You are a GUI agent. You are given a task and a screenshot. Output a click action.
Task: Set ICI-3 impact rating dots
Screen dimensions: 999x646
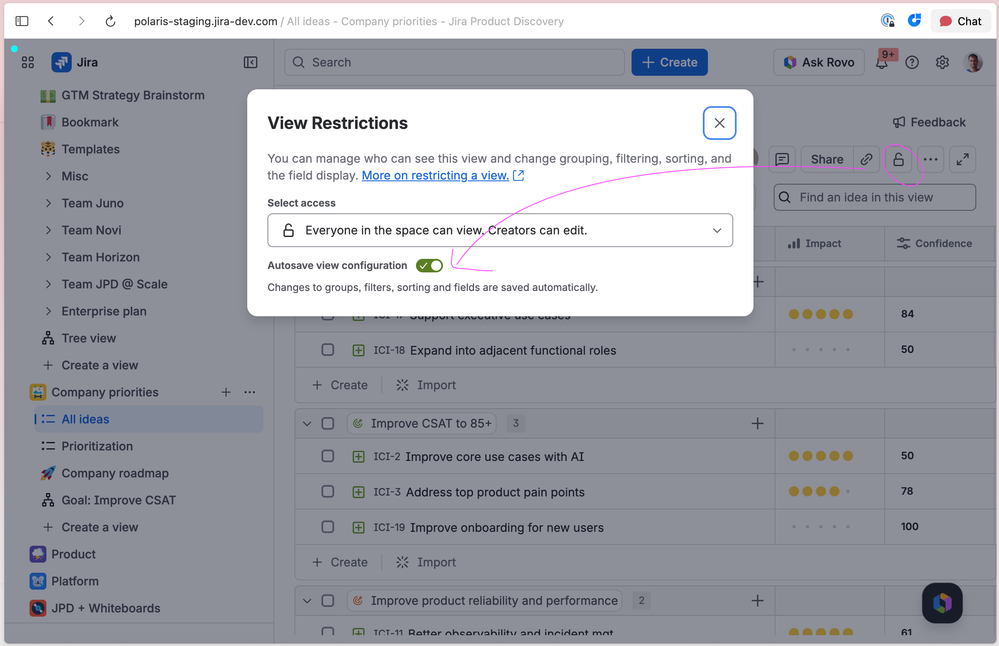[821, 491]
